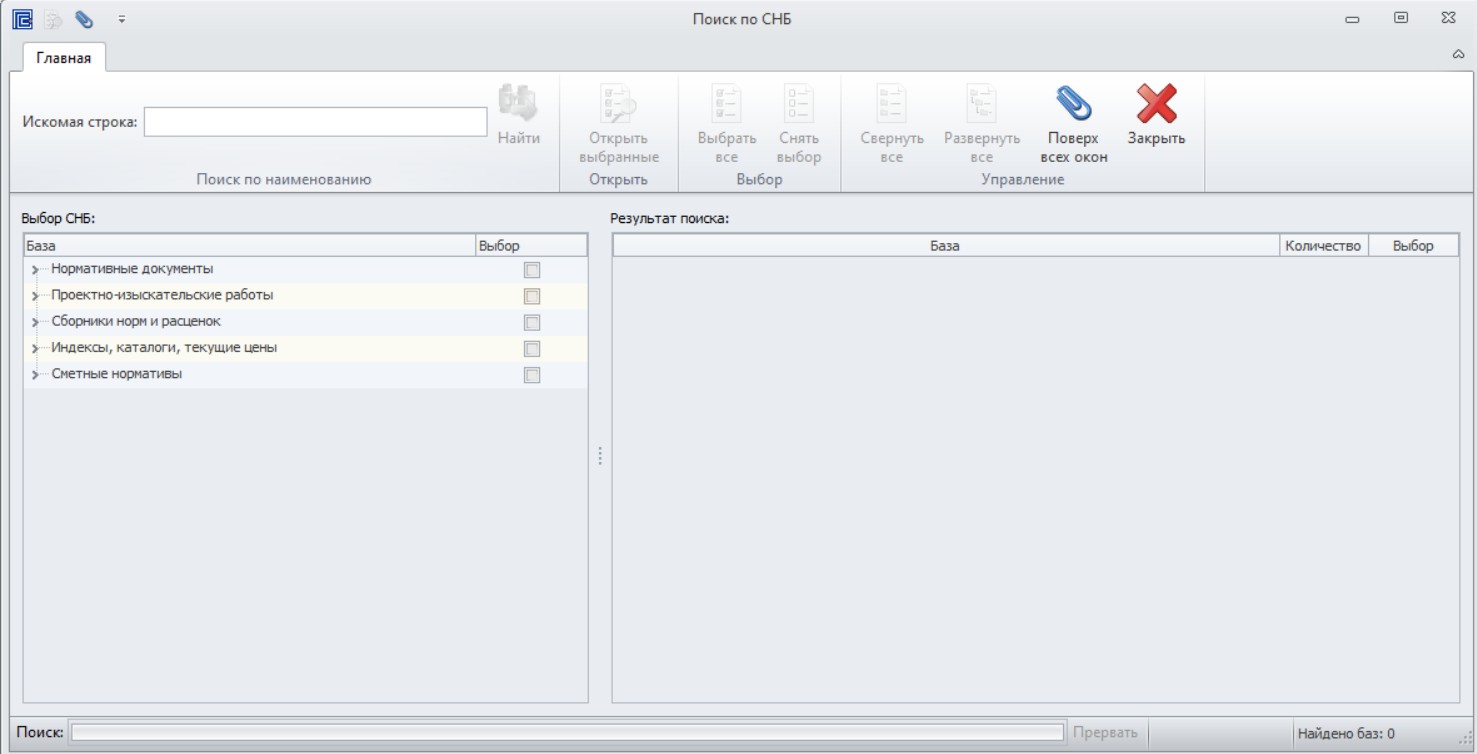Image resolution: width=1477 pixels, height=754 pixels.
Task: Click the Найти binoculars icon
Action: click(x=518, y=104)
